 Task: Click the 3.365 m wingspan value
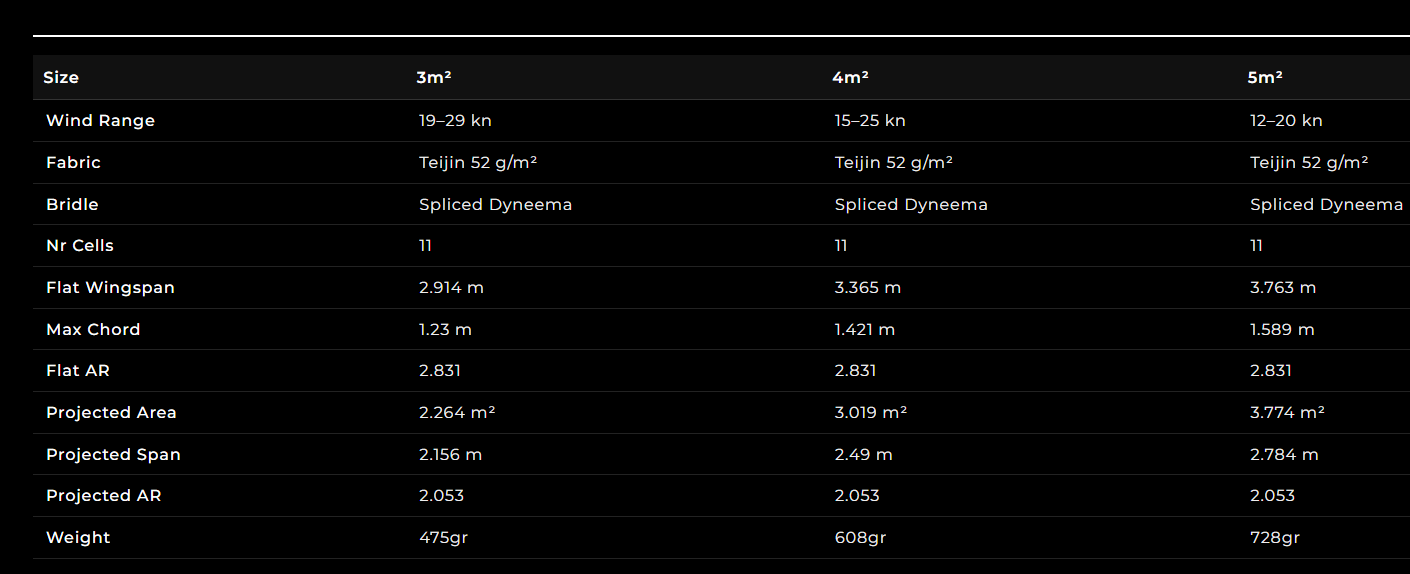[x=868, y=288]
